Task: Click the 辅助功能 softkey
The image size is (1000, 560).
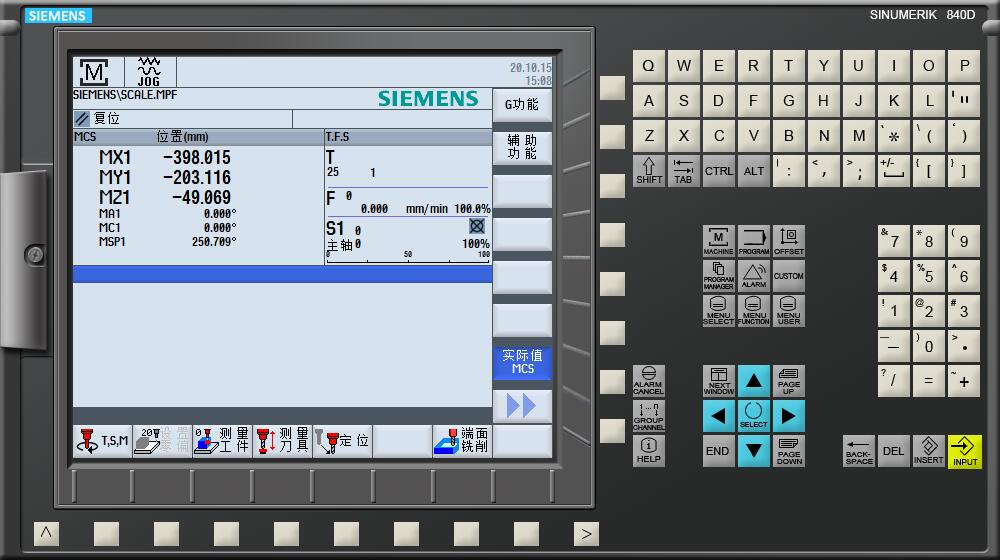Action: click(522, 148)
